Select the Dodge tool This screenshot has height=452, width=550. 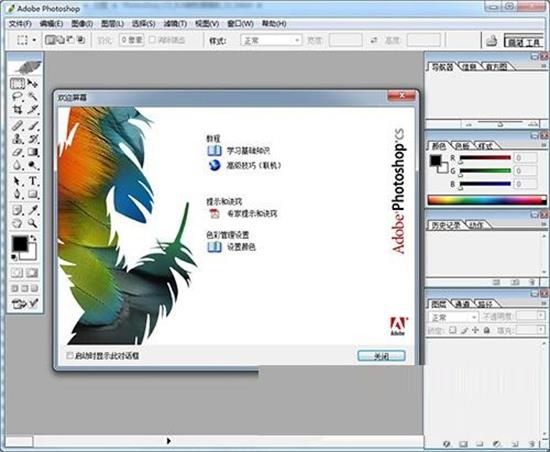click(x=33, y=165)
